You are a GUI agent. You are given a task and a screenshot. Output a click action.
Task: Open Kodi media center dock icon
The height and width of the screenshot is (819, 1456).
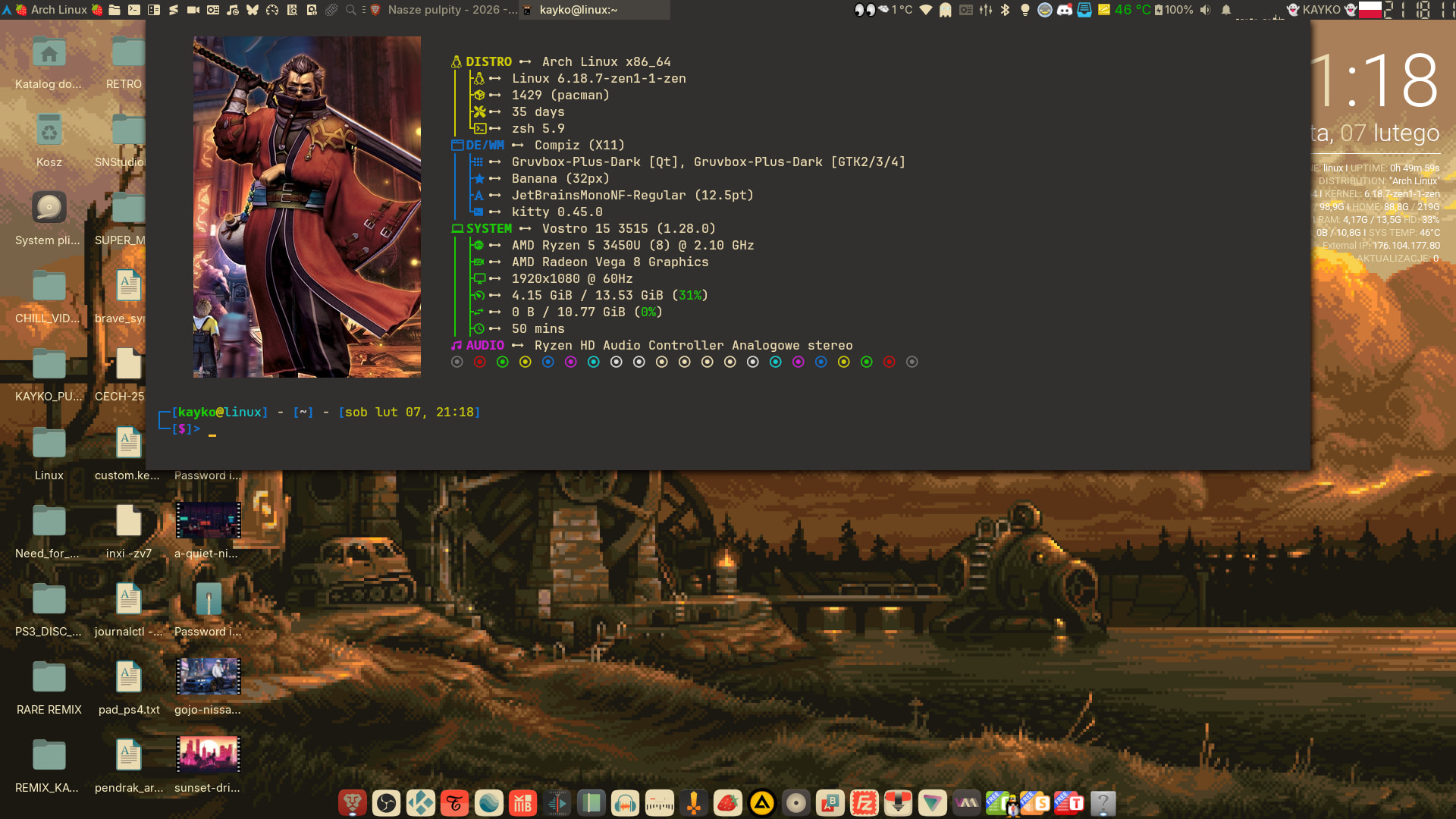[x=421, y=803]
